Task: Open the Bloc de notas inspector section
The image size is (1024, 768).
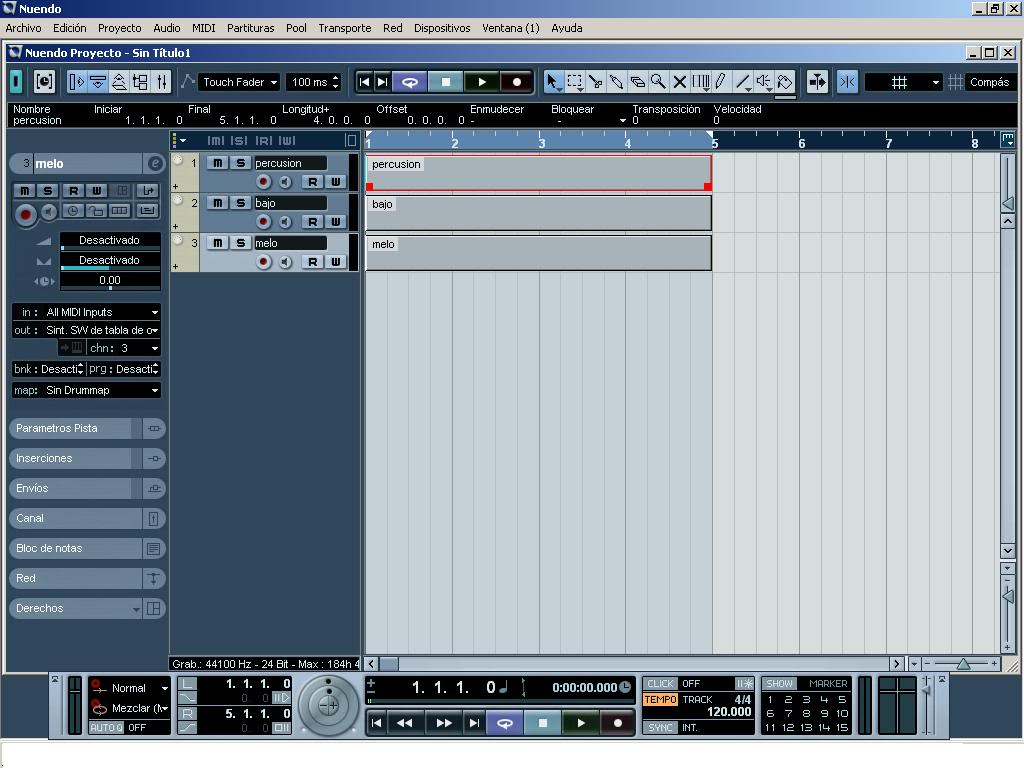Action: click(x=86, y=549)
